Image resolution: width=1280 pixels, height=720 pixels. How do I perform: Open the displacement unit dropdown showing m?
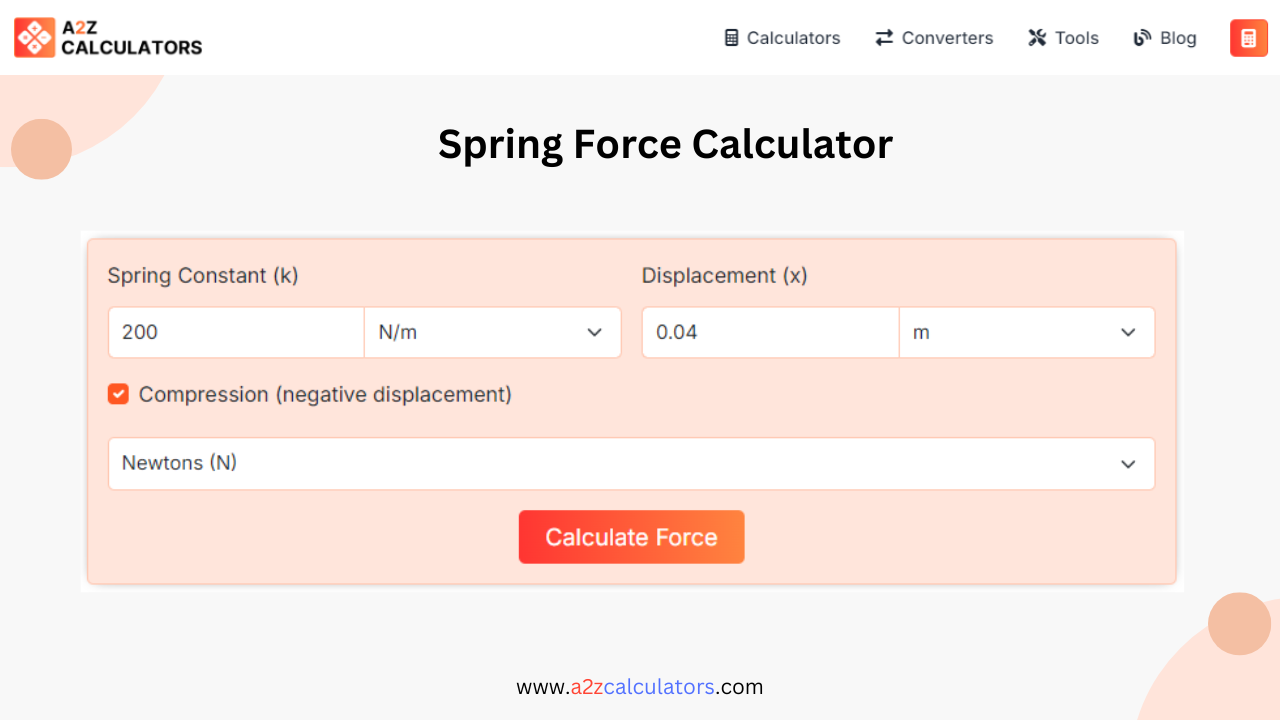click(1027, 332)
